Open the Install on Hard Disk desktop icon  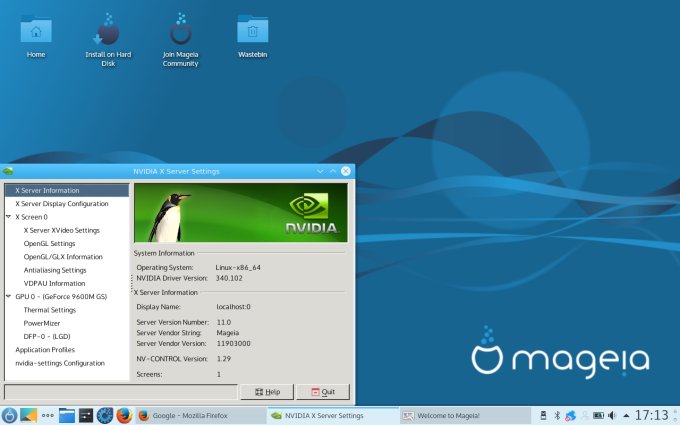tap(108, 40)
